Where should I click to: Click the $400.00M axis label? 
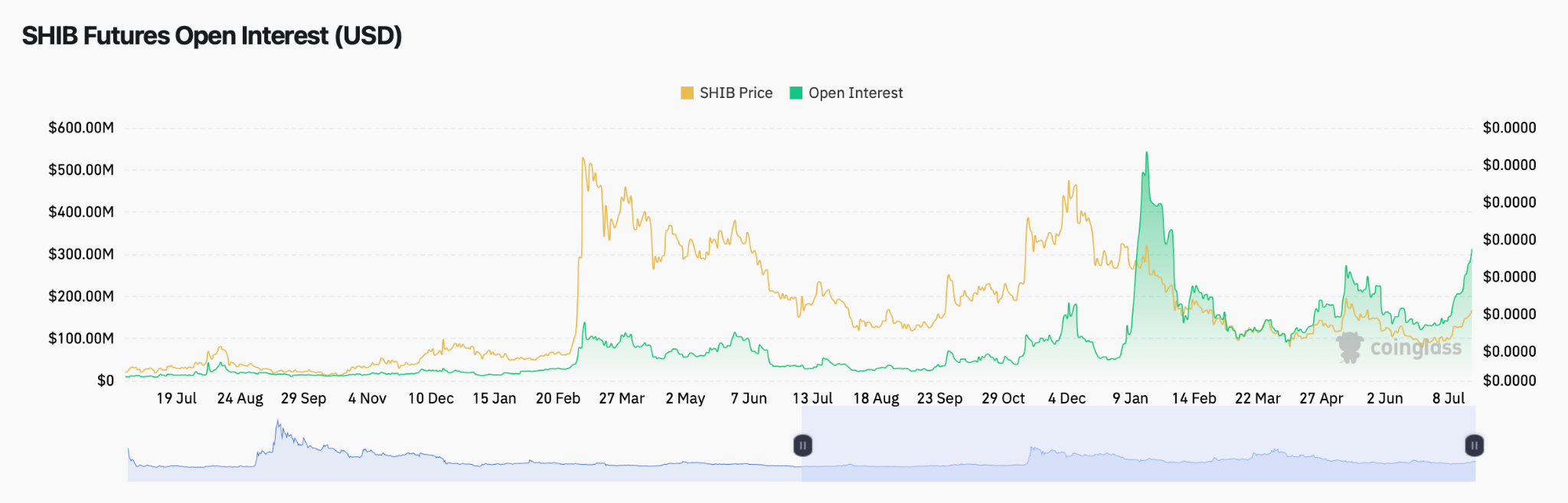81,212
